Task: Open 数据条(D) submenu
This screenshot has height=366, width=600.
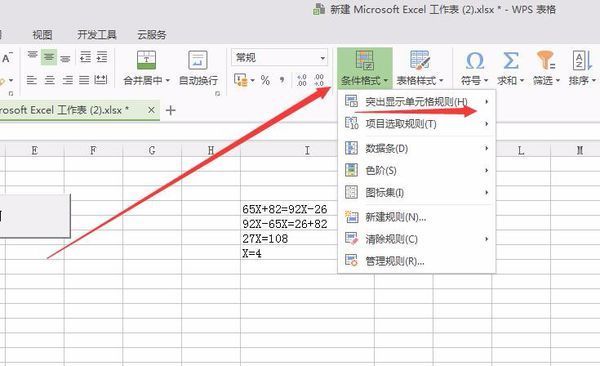Action: click(x=417, y=148)
